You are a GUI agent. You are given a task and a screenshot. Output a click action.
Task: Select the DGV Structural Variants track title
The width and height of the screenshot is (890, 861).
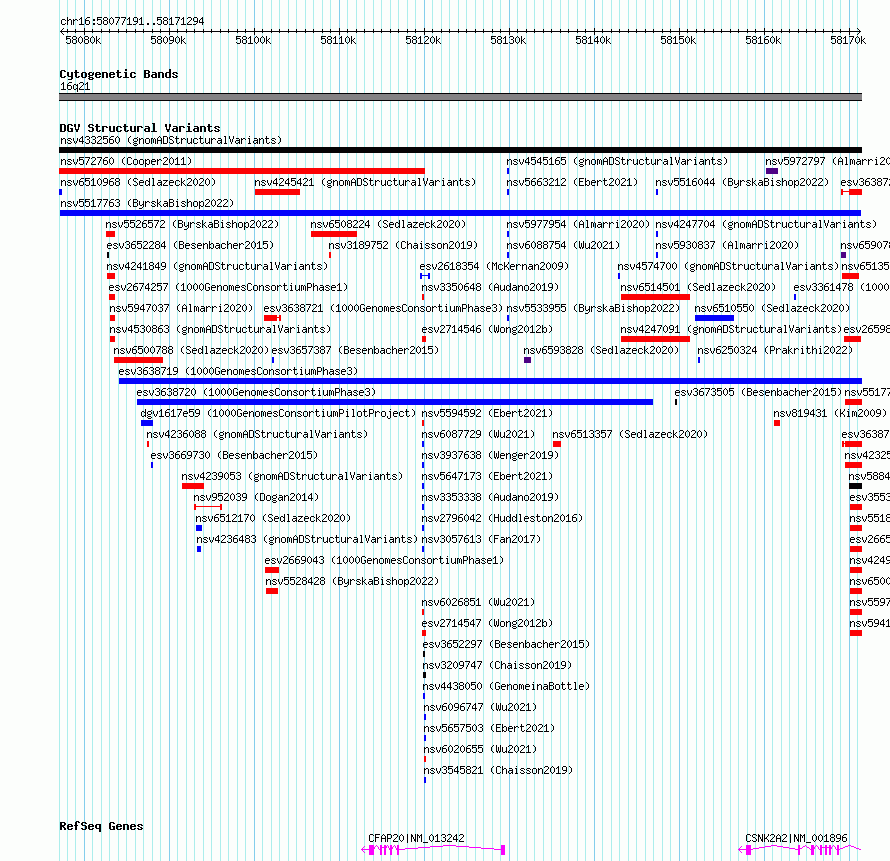tap(140, 128)
